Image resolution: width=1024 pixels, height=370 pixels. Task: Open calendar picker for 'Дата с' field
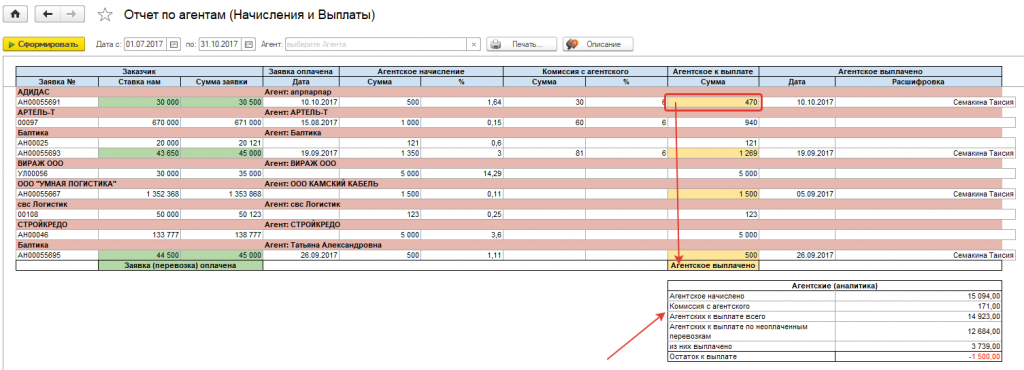click(174, 44)
